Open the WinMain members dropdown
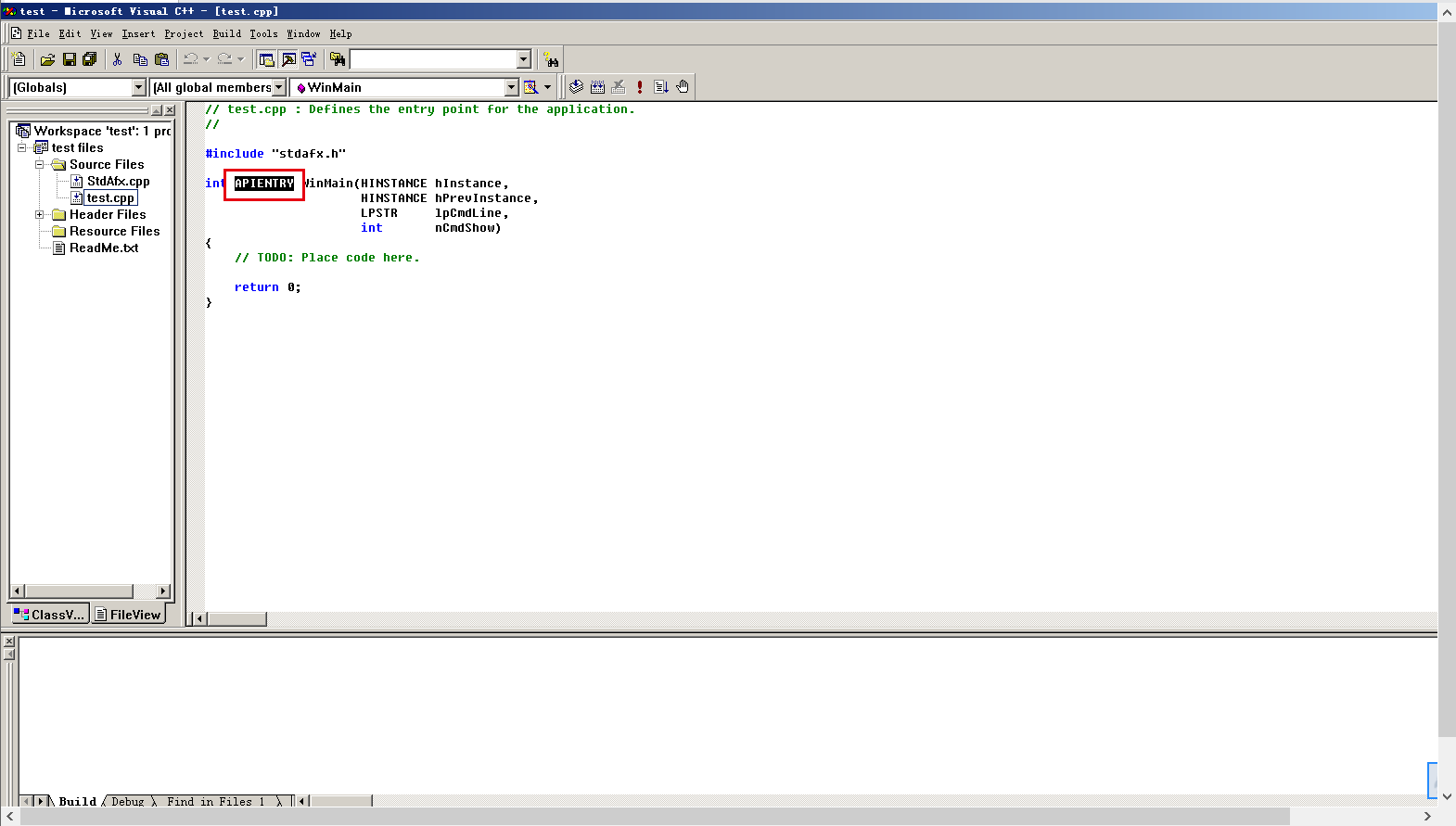Viewport: 1456px width, 826px height. click(x=511, y=87)
